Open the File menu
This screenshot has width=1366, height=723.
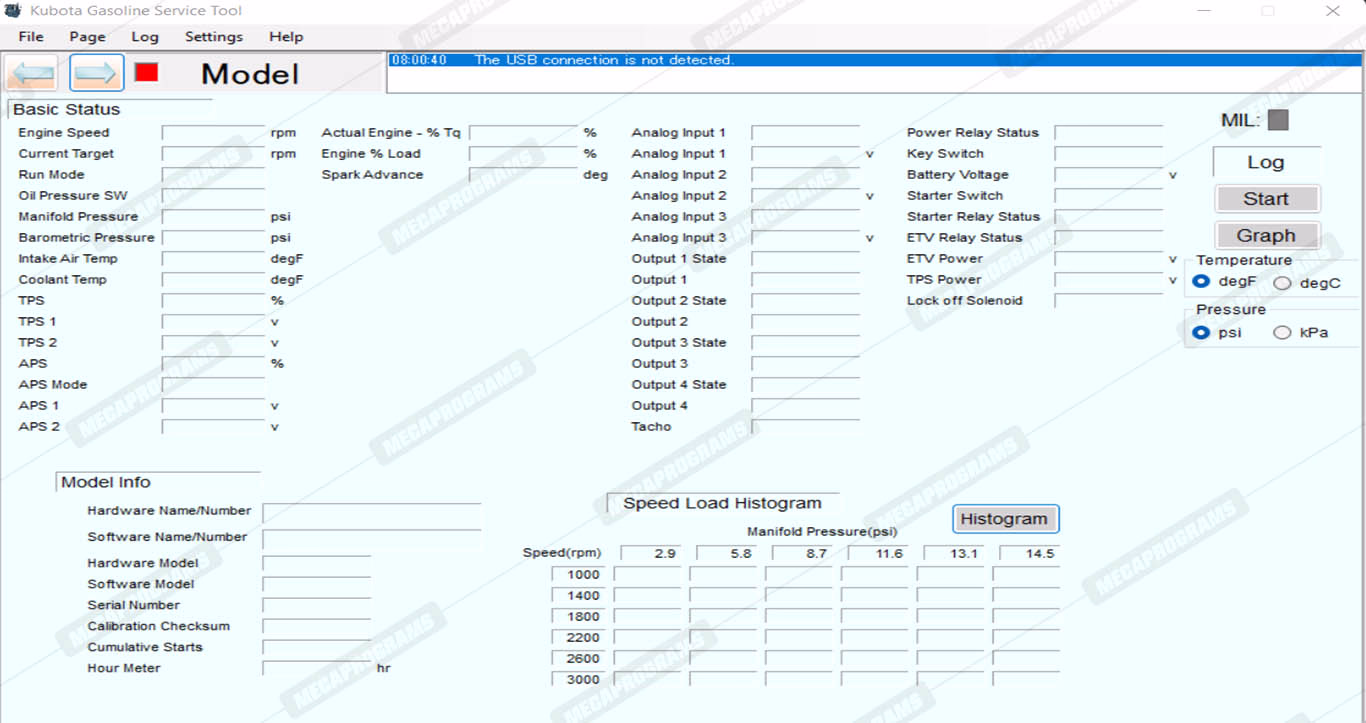coord(31,37)
